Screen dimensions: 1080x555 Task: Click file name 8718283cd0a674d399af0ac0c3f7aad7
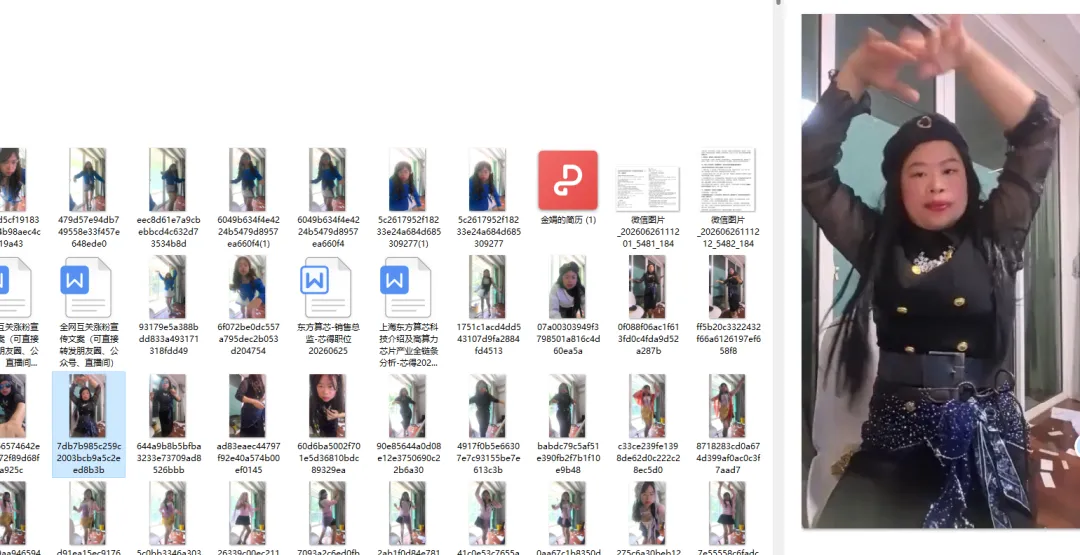pos(727,458)
